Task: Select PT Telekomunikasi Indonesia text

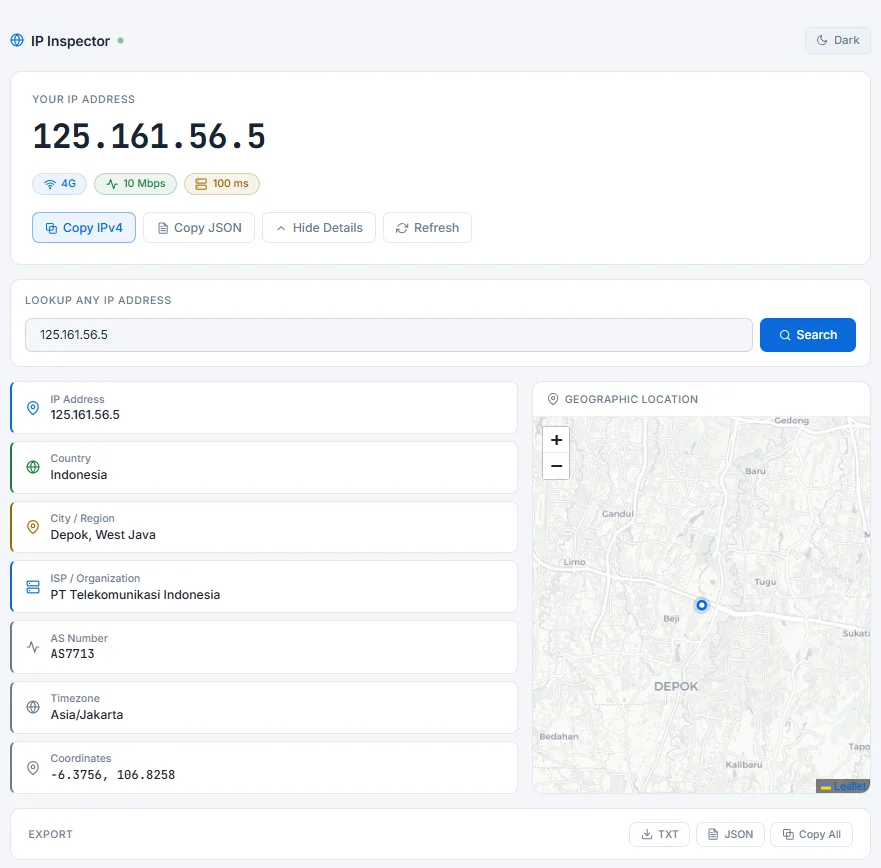Action: click(x=135, y=594)
